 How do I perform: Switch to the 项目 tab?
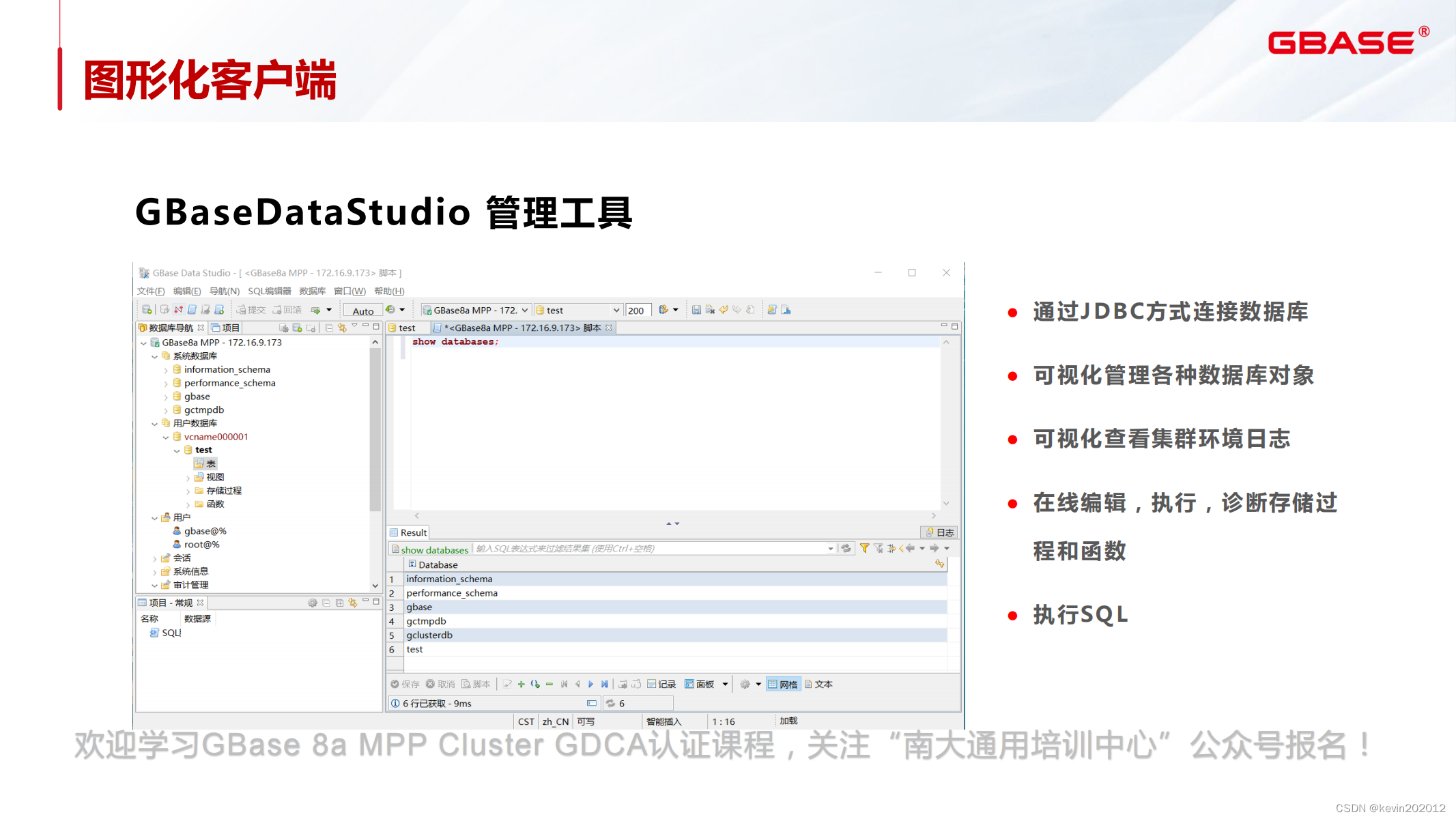pos(226,328)
